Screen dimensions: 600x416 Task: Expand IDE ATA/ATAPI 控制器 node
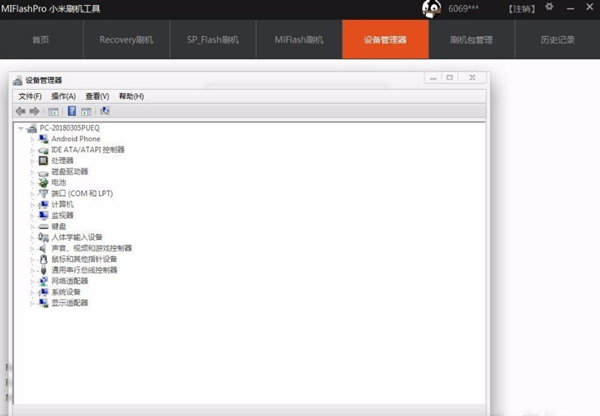(33, 150)
